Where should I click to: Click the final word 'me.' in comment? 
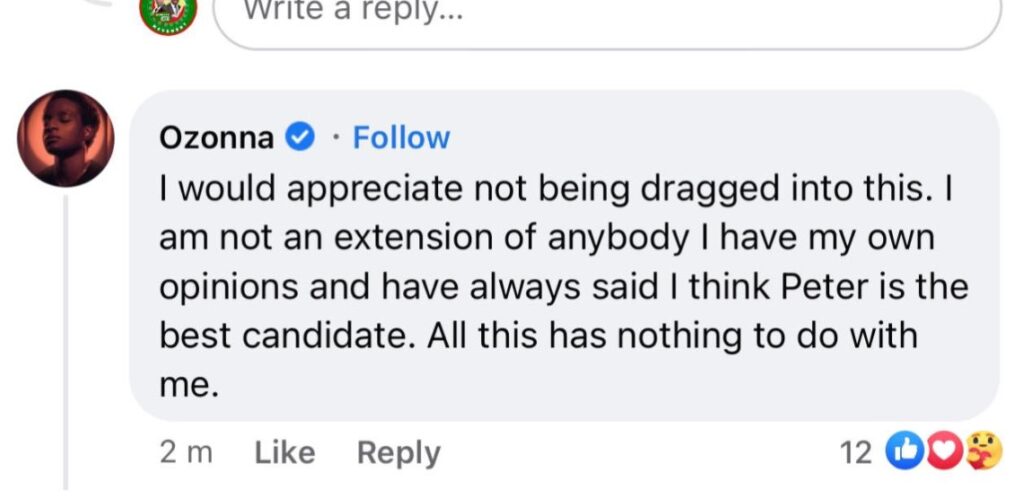pos(188,384)
